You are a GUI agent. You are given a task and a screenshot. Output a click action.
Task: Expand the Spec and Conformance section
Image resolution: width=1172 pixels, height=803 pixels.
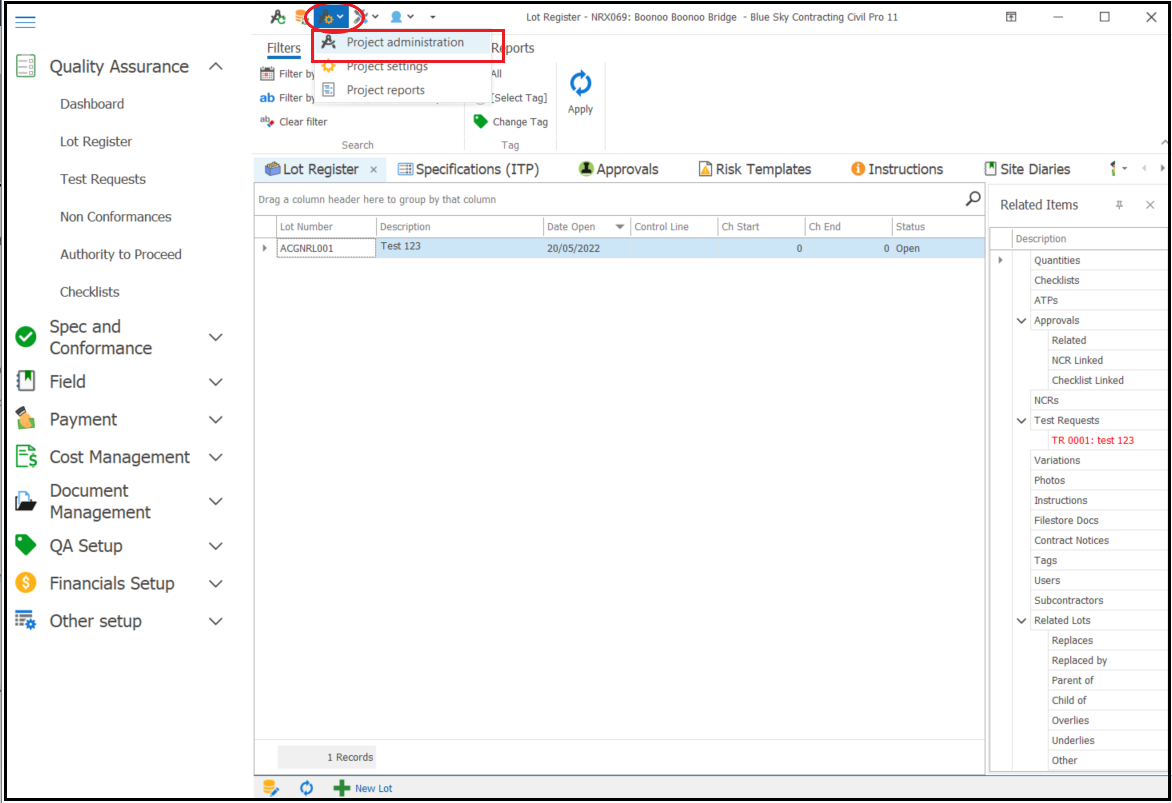pyautogui.click(x=216, y=337)
